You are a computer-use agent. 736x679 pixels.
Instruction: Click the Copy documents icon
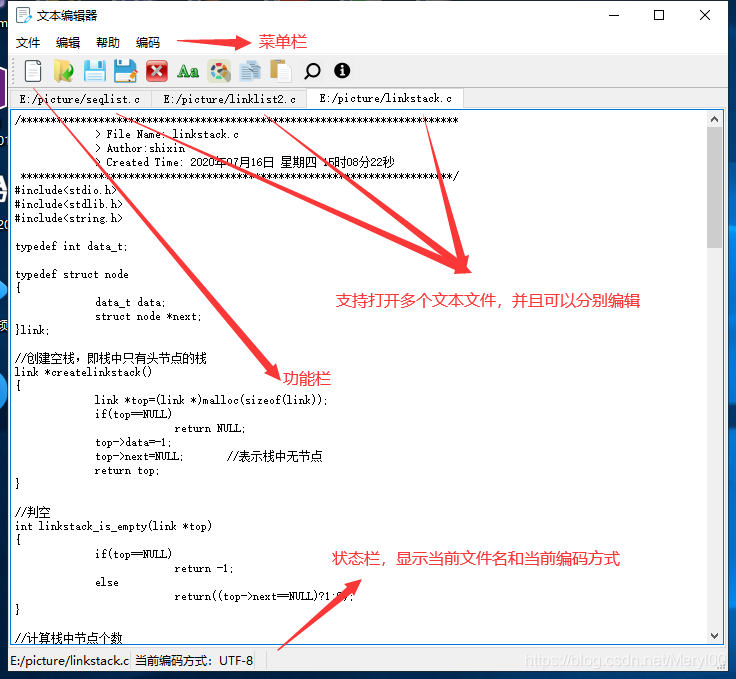tap(250, 71)
